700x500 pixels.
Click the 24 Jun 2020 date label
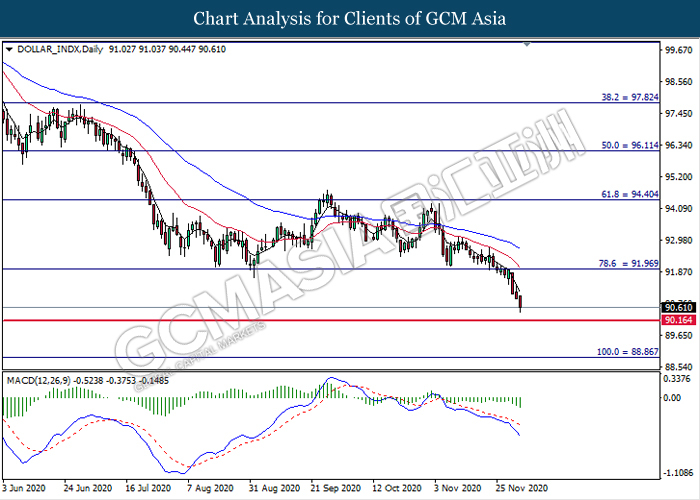pyautogui.click(x=88, y=488)
